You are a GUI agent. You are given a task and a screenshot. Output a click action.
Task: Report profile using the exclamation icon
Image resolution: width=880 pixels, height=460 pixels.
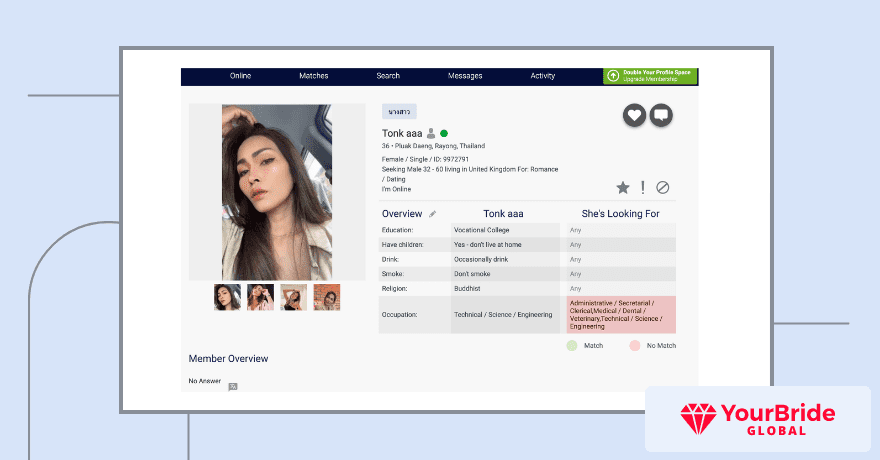tap(643, 187)
